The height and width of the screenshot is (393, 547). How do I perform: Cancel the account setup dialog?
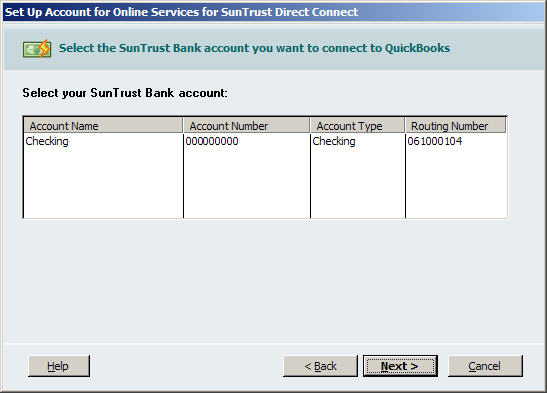(x=485, y=366)
